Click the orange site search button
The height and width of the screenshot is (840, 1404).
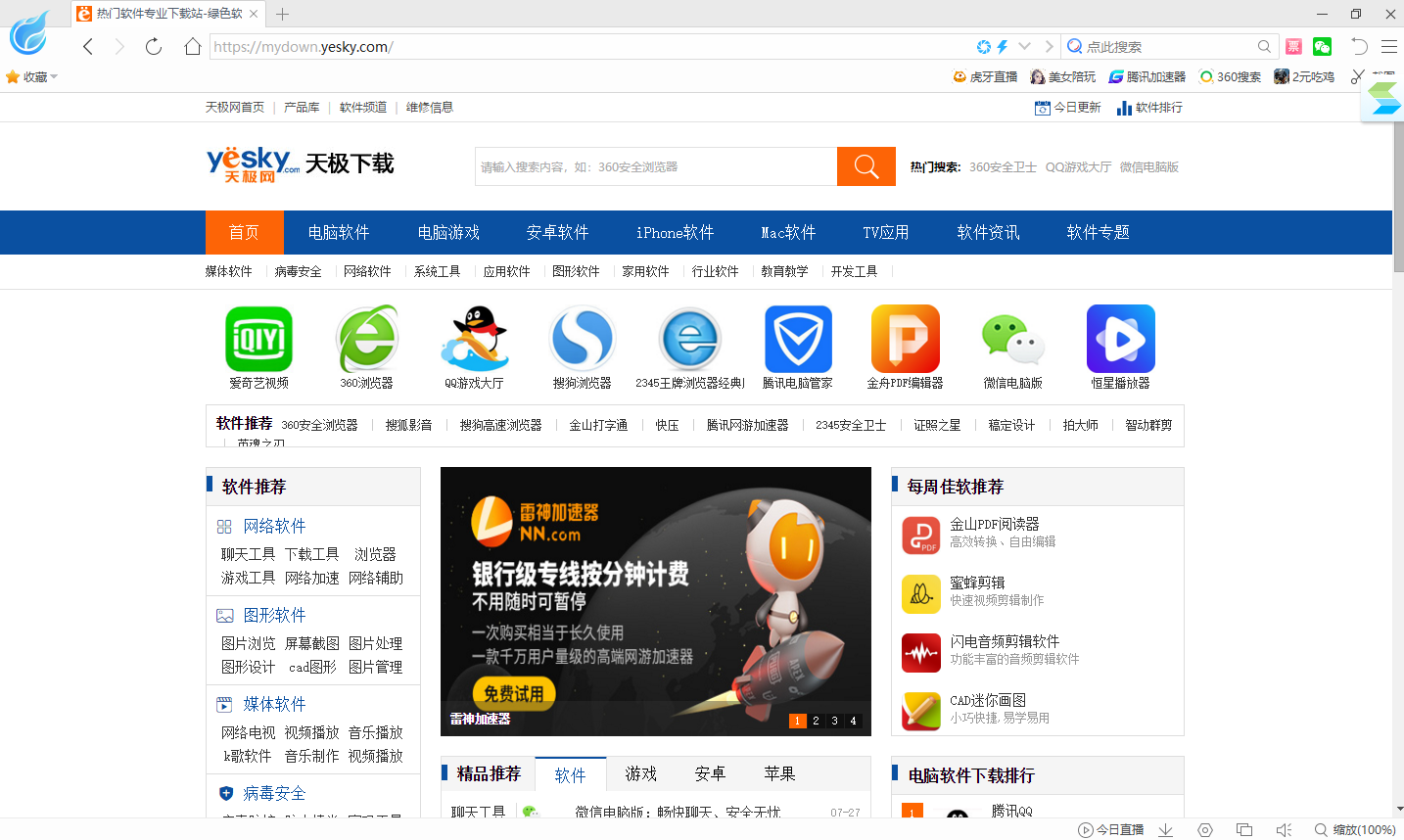(x=866, y=166)
